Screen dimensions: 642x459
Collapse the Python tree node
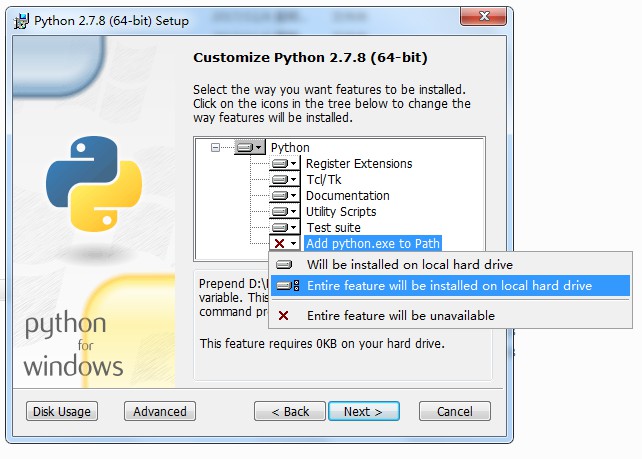coord(215,147)
